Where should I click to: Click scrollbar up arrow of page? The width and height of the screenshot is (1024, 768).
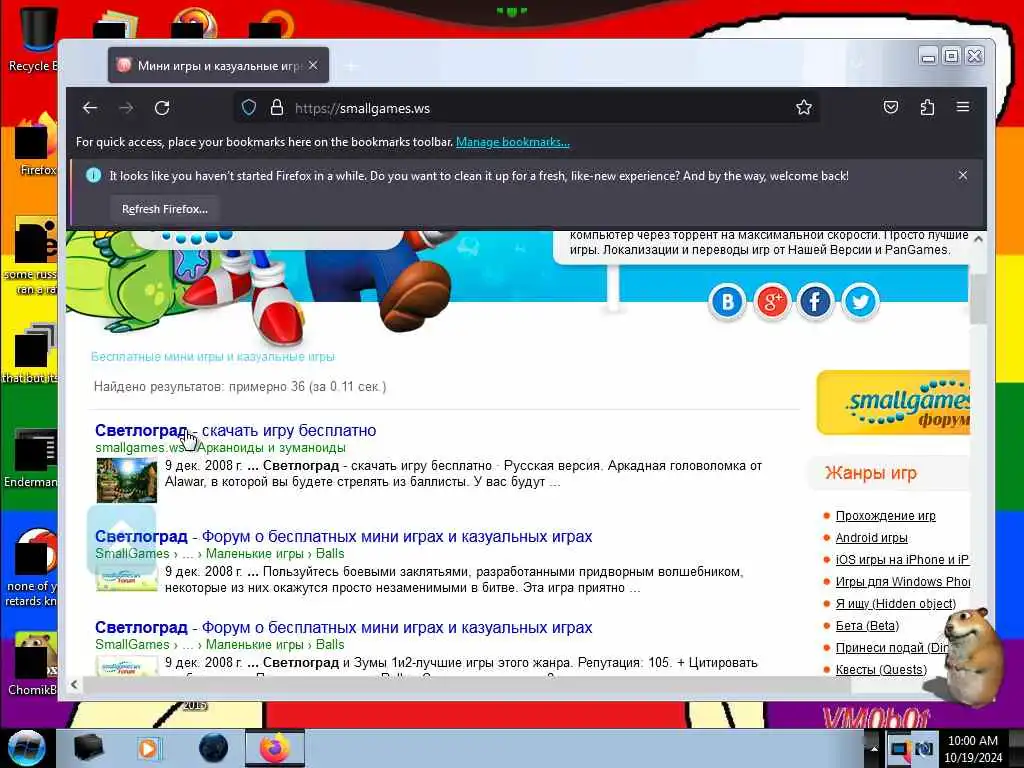pos(978,239)
